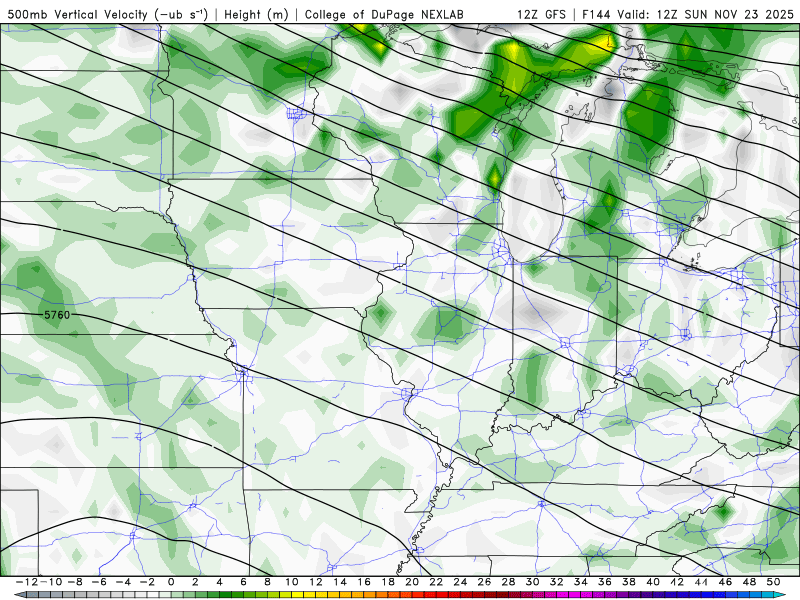Click the -8 value on color scale

pyautogui.click(x=74, y=582)
